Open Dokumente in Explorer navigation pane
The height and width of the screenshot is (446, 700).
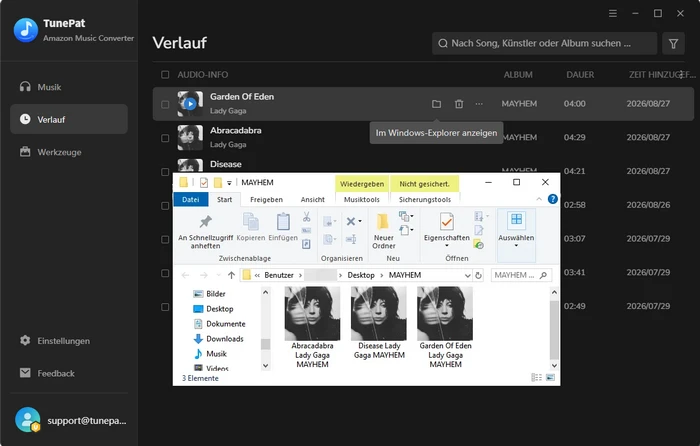coord(225,324)
